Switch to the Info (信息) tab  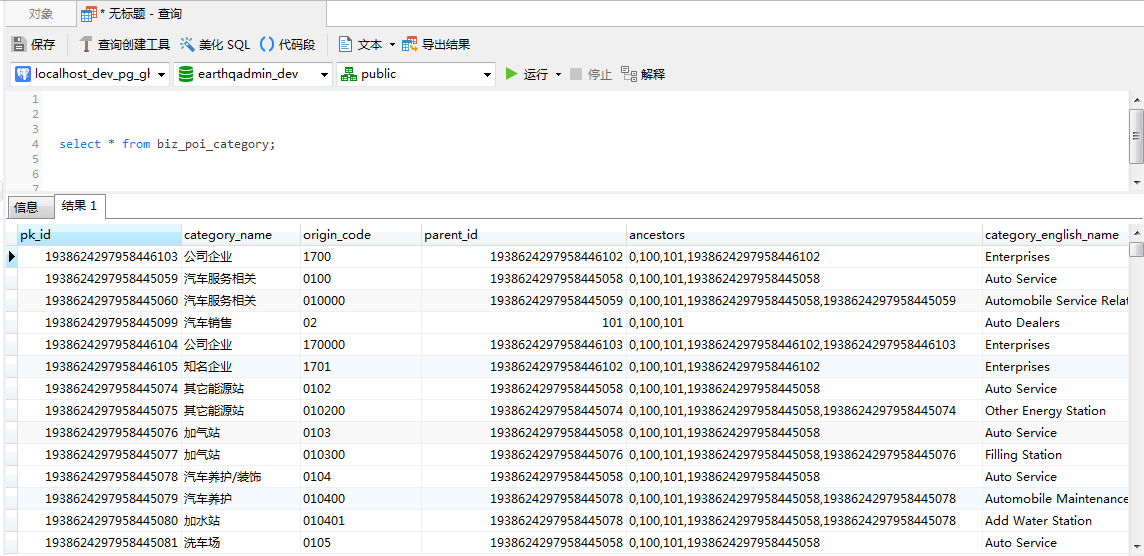pos(26,207)
